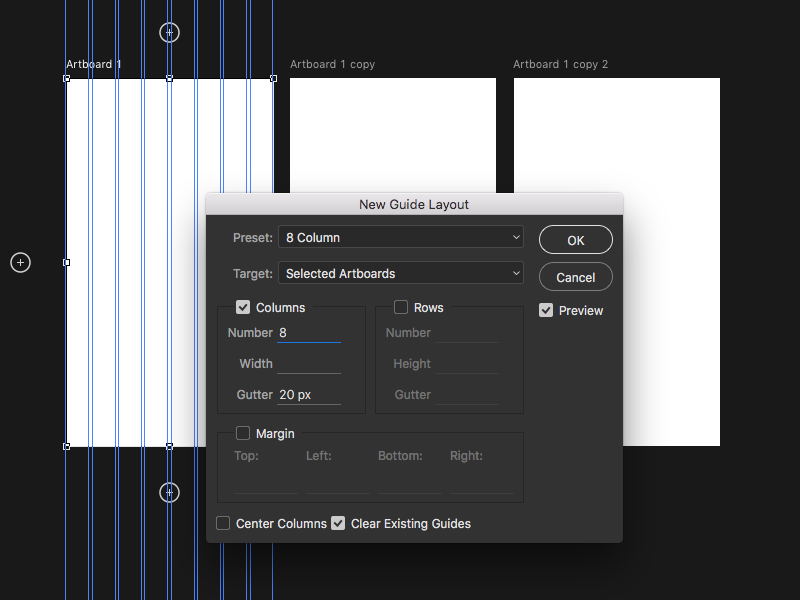Click the add artboard plus icon left of Artboard 1
Screen dimensions: 800x600
tap(20, 262)
